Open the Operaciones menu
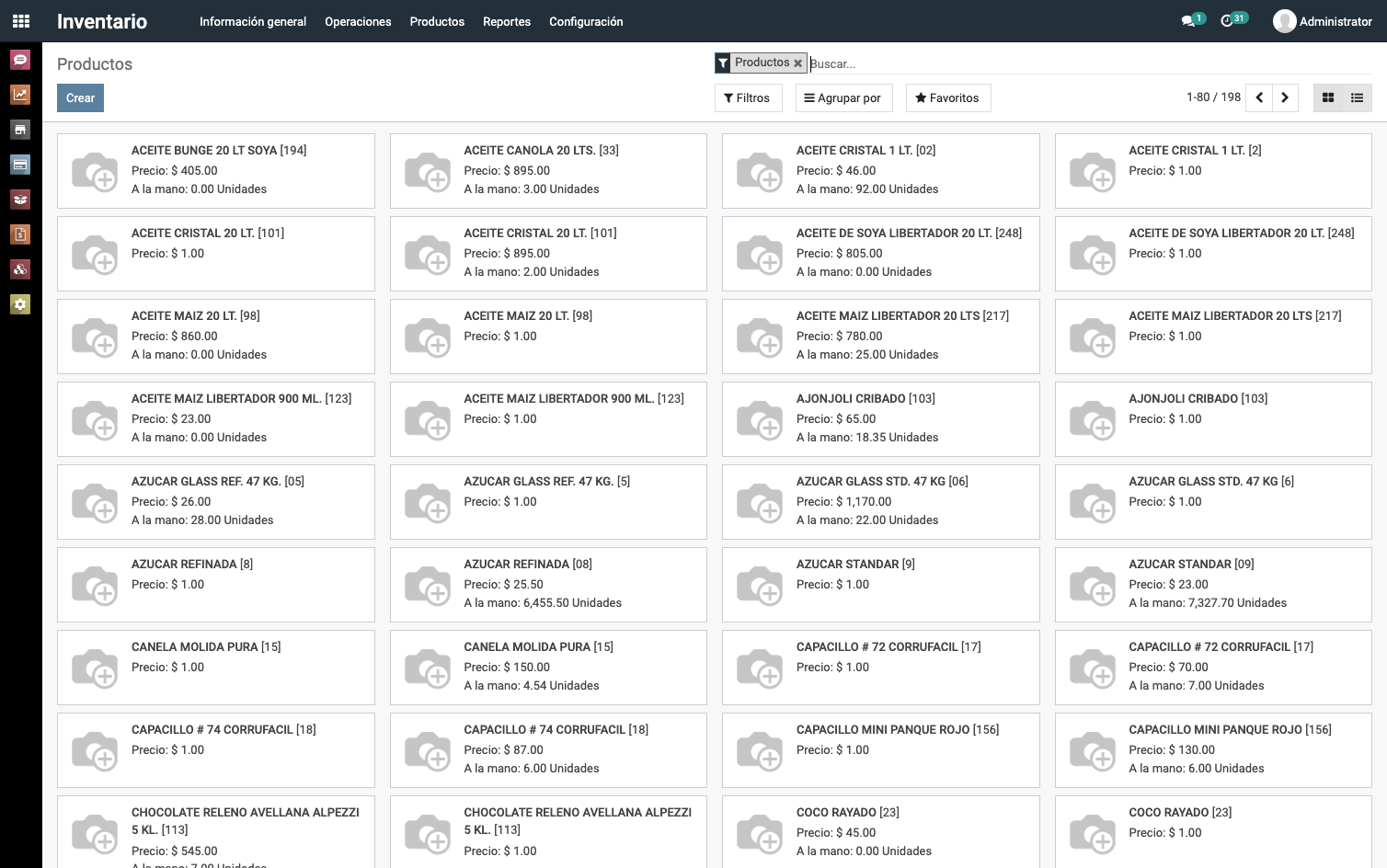Viewport: 1387px width, 868px height. pos(358,21)
